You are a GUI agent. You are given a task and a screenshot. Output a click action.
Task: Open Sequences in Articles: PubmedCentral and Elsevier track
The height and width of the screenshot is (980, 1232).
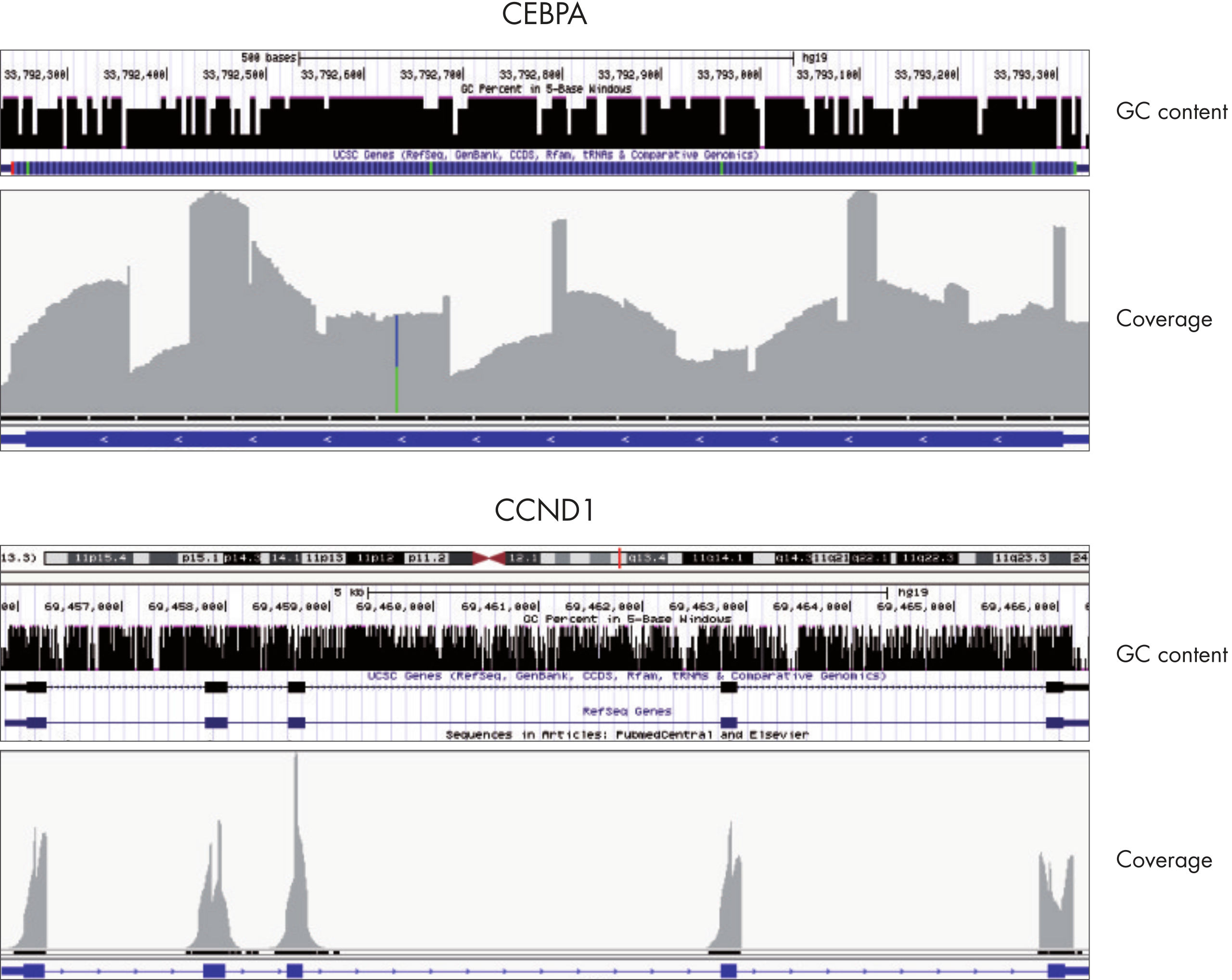pos(626,735)
